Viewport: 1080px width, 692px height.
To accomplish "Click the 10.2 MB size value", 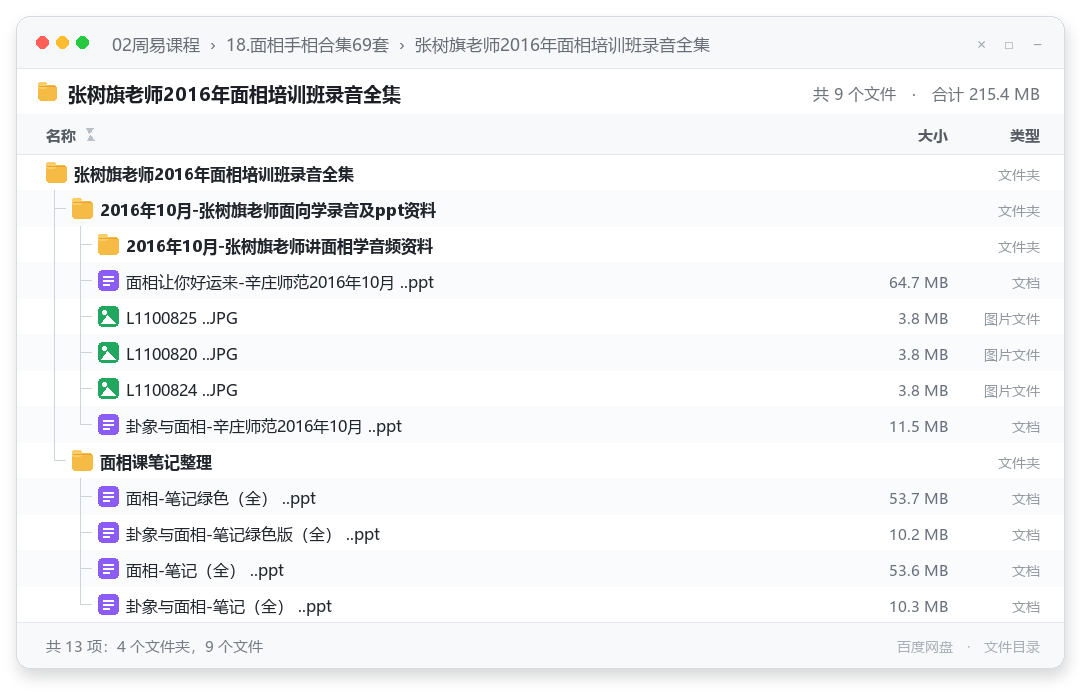I will 918,534.
